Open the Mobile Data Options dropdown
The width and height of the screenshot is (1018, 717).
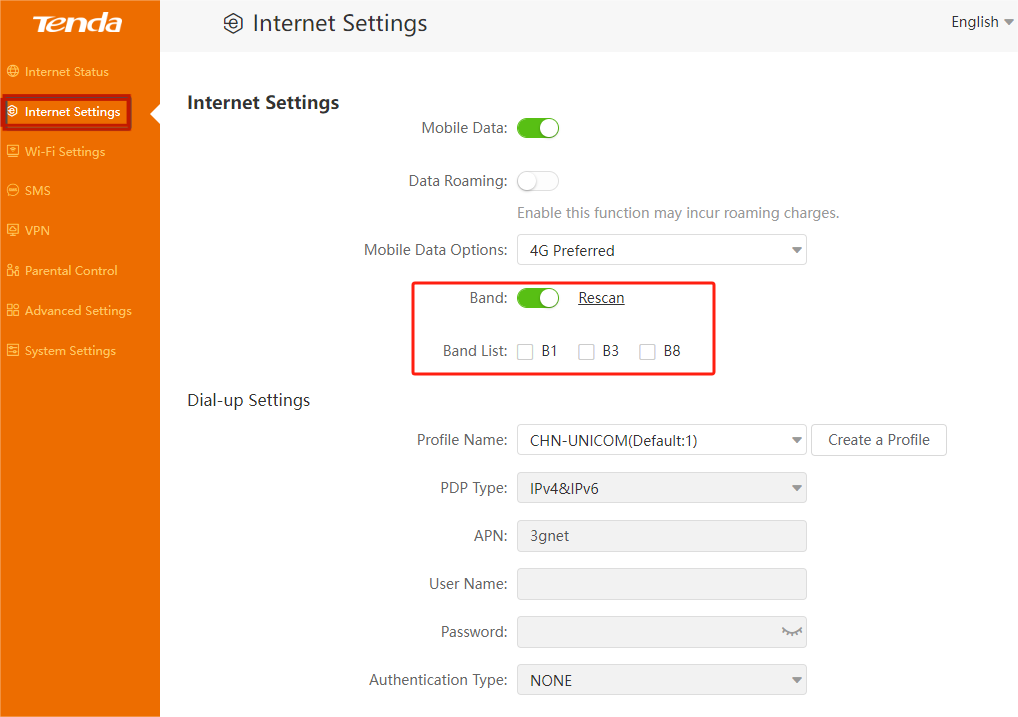[x=661, y=250]
